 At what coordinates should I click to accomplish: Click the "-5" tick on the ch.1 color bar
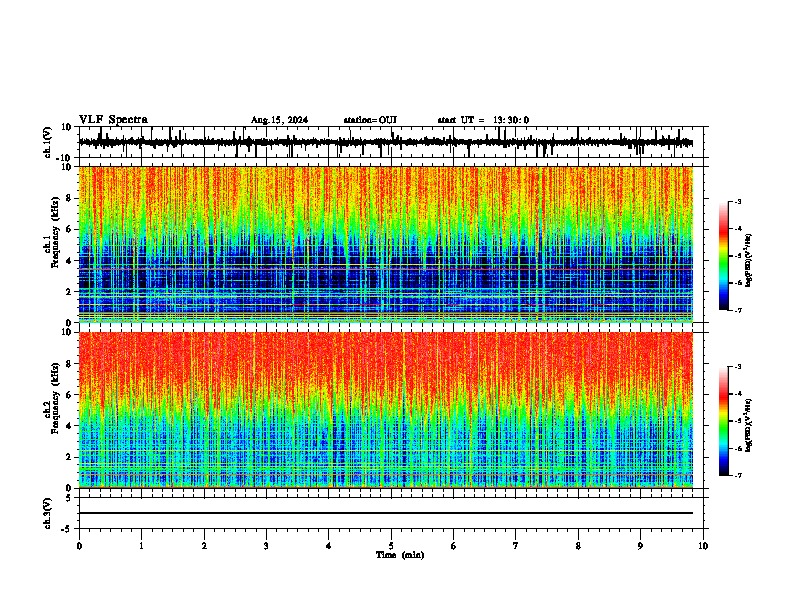click(738, 256)
